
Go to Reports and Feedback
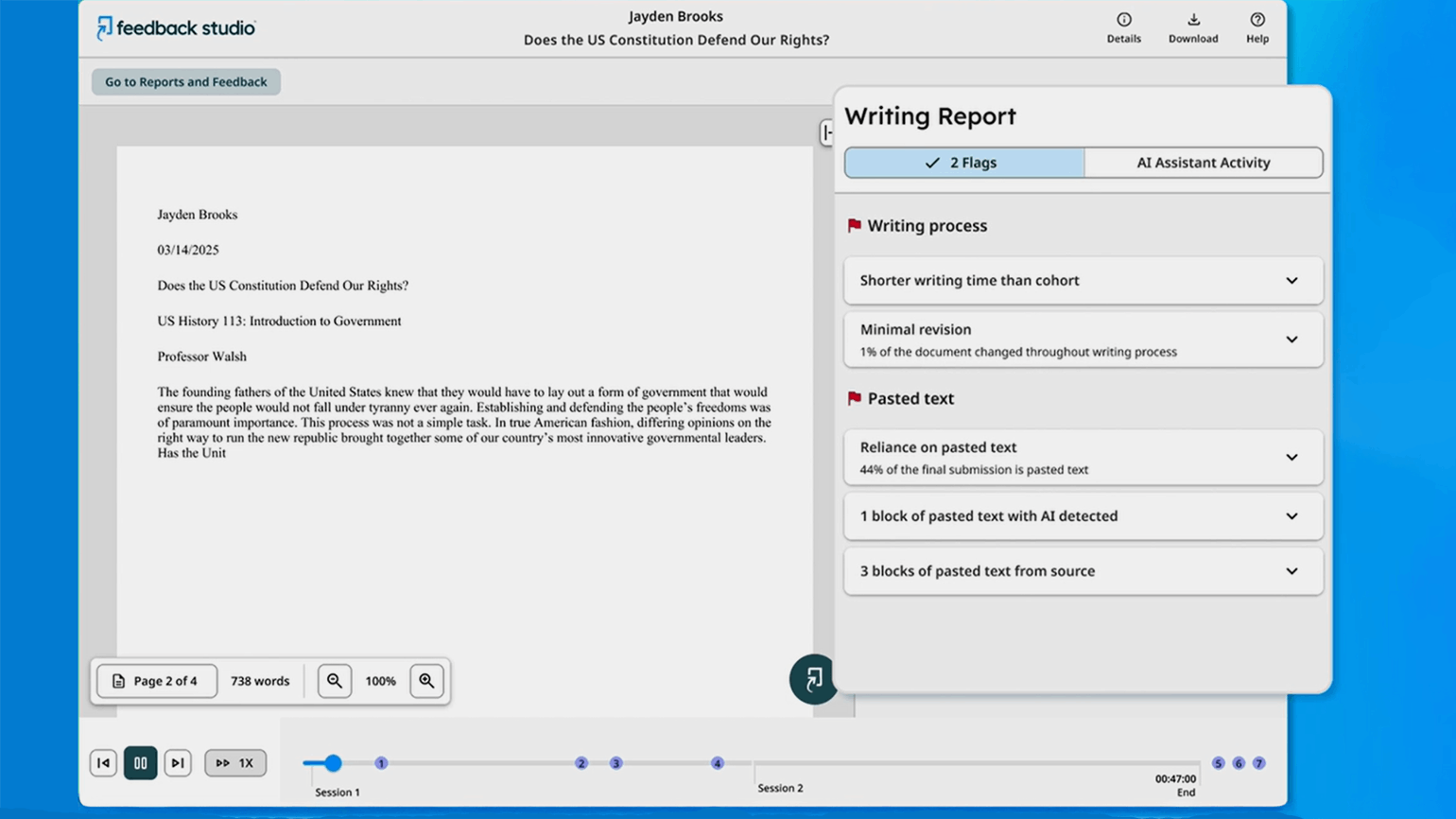(186, 82)
